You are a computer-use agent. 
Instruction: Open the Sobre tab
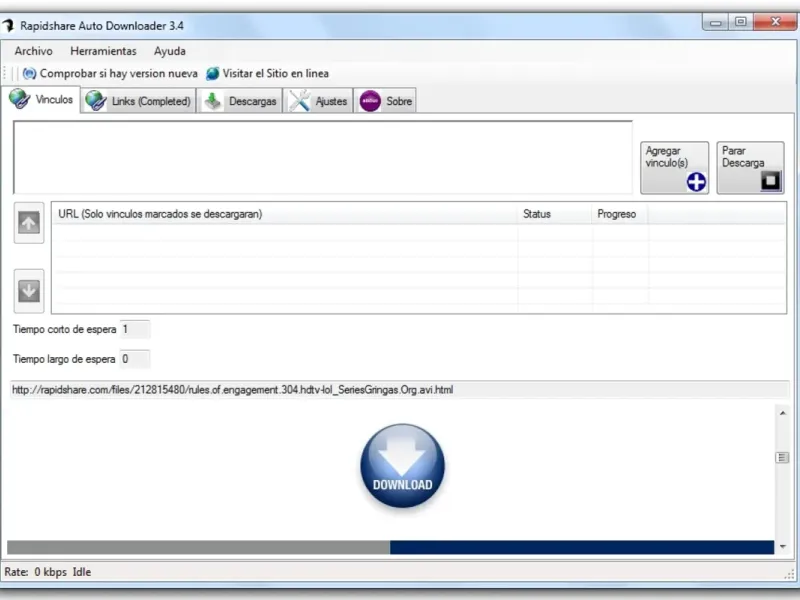click(385, 101)
